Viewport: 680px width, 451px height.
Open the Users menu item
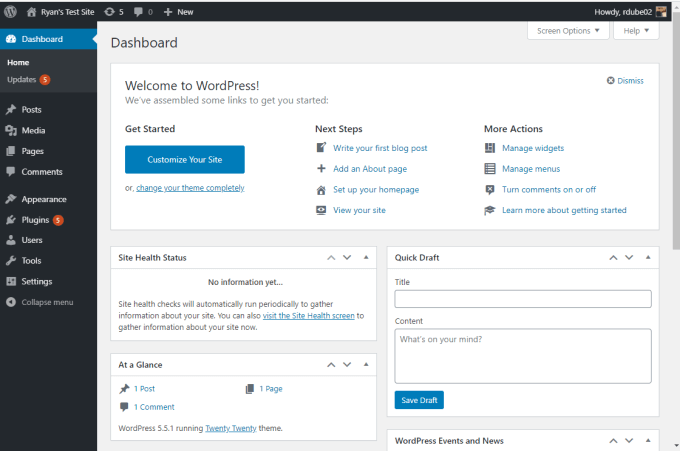coord(32,240)
